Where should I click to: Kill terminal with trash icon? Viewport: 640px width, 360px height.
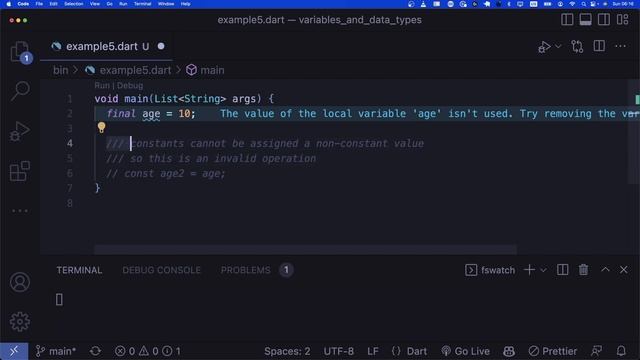tap(583, 270)
